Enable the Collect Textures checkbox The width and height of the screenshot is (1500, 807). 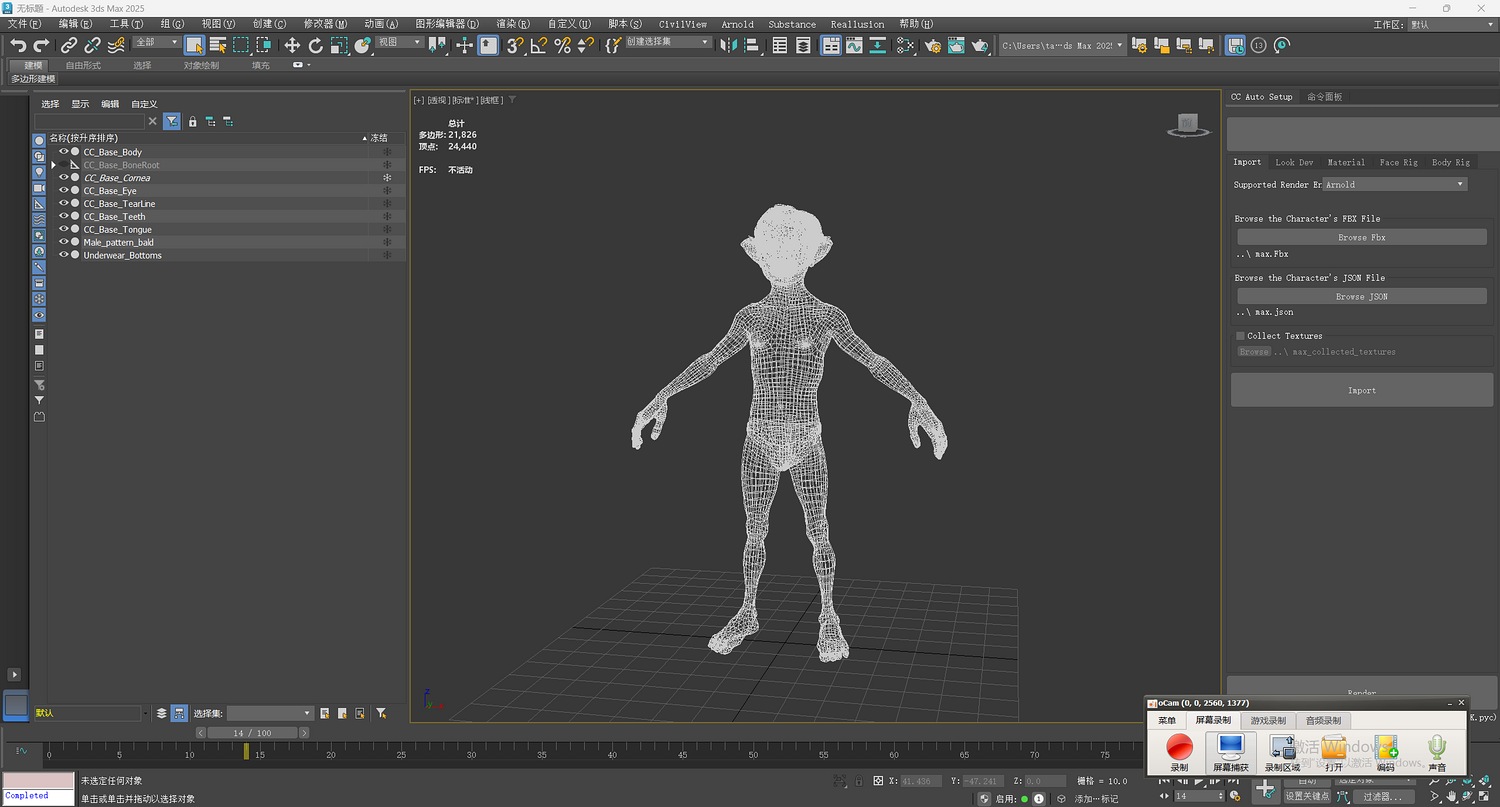[1240, 336]
